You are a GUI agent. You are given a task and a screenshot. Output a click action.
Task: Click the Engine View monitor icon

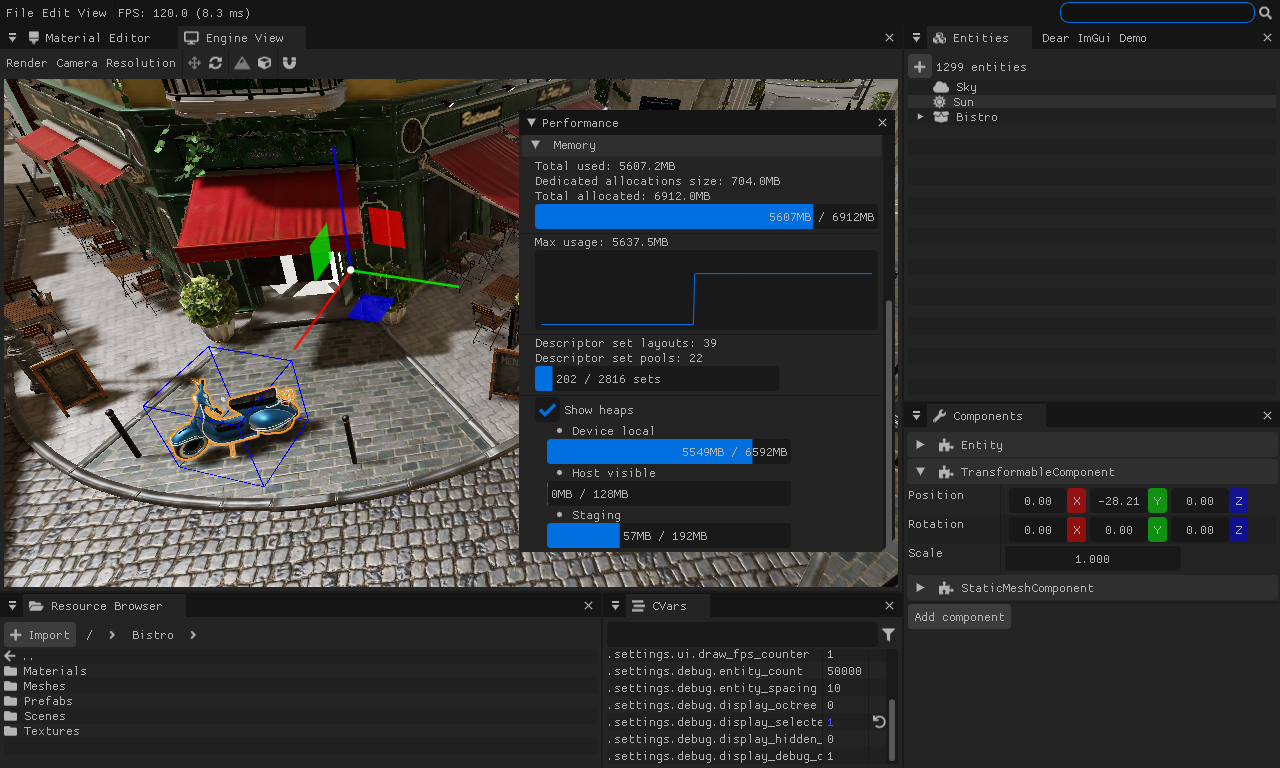pyautogui.click(x=191, y=38)
